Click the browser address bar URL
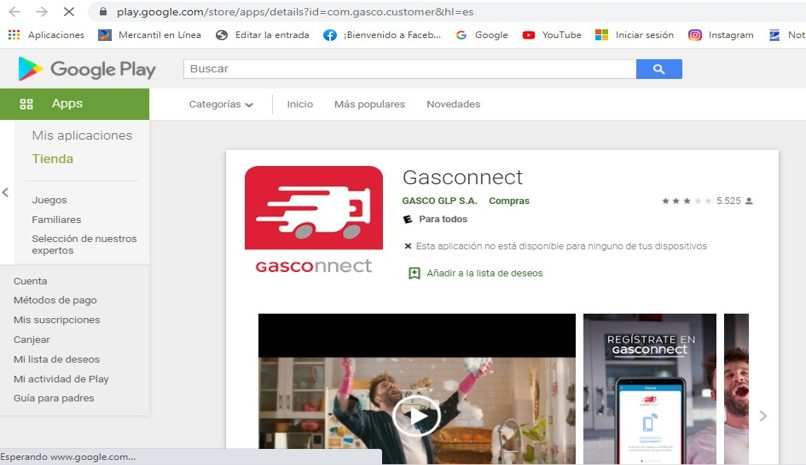The height and width of the screenshot is (465, 806). [295, 11]
